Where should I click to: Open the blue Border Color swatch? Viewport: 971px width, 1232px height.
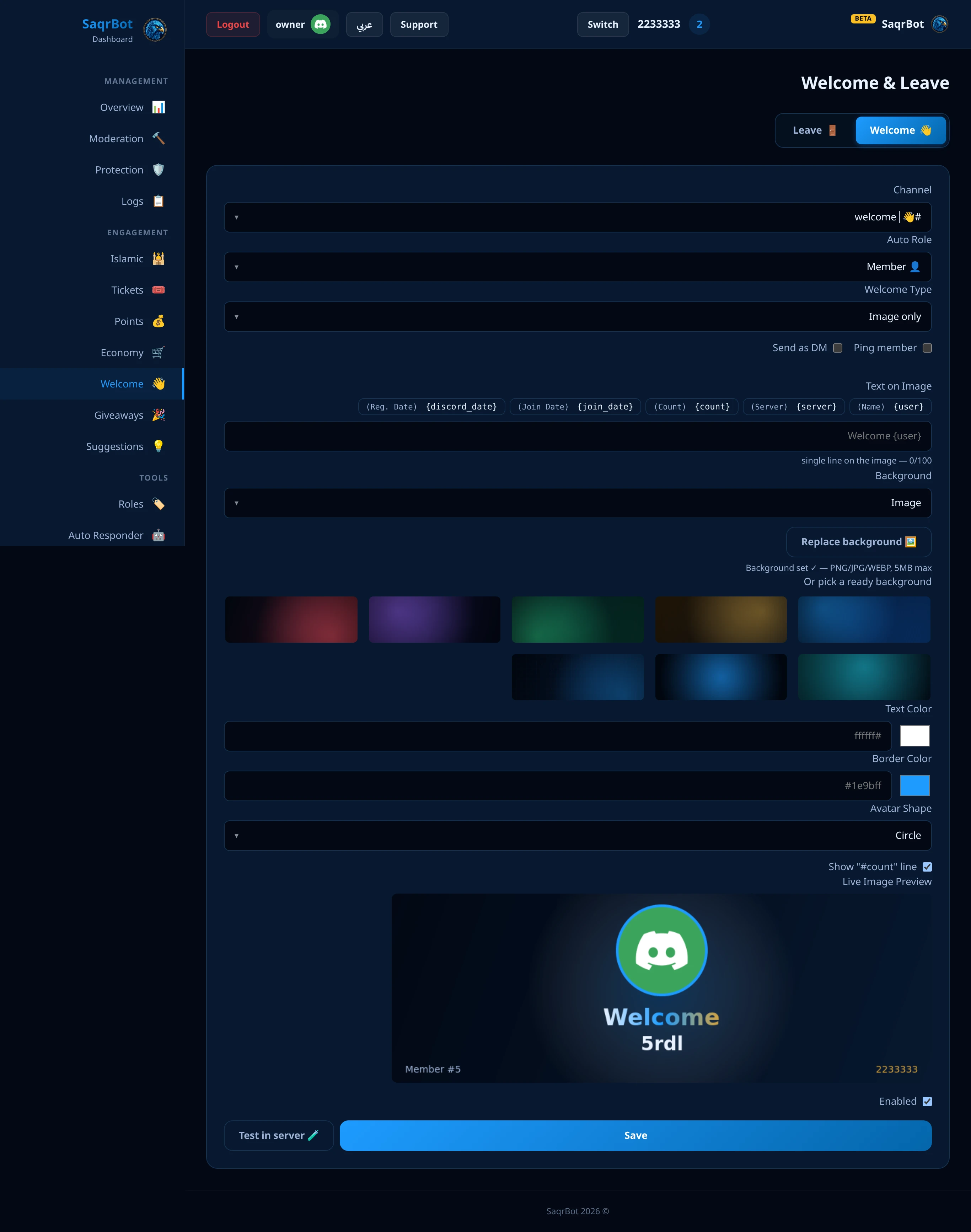915,786
